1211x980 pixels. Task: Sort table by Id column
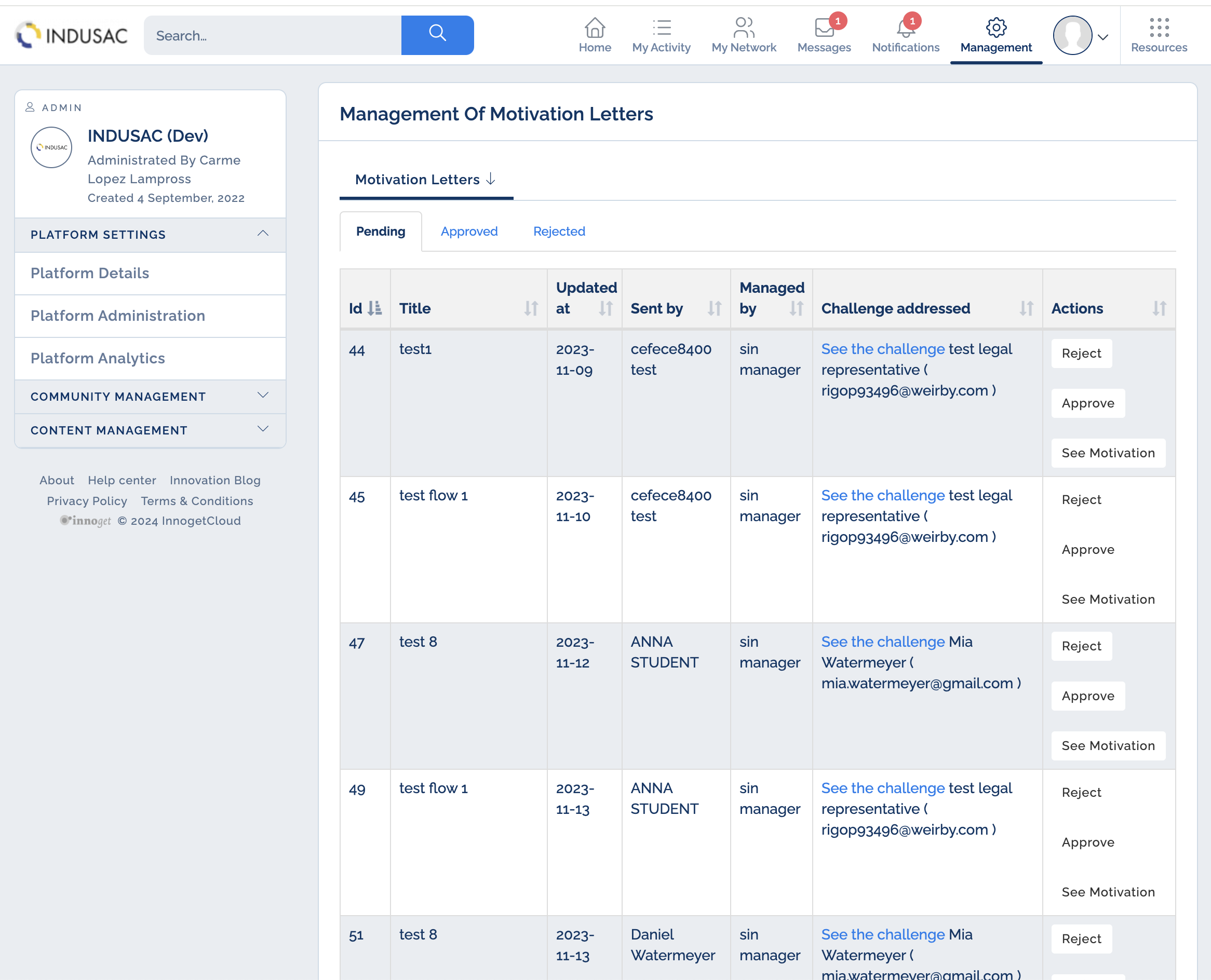pyautogui.click(x=374, y=308)
